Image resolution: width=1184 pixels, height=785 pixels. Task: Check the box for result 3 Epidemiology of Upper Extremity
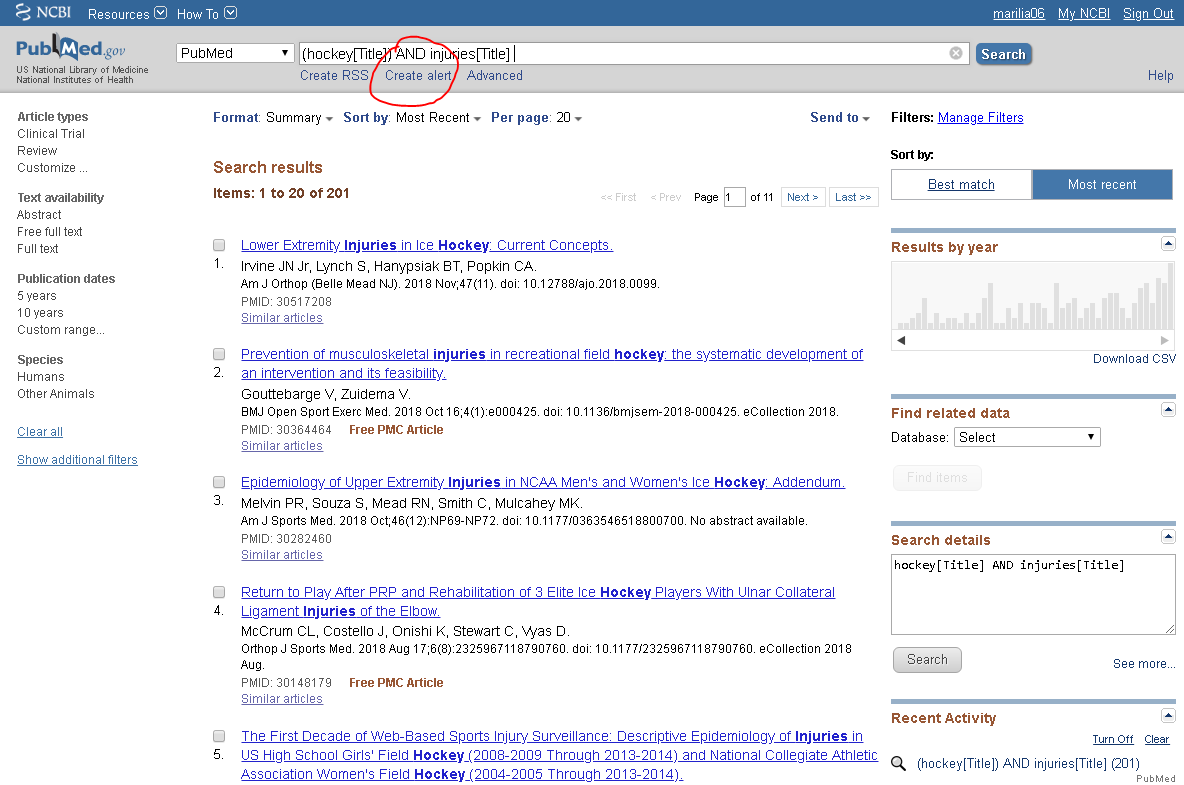[x=219, y=482]
